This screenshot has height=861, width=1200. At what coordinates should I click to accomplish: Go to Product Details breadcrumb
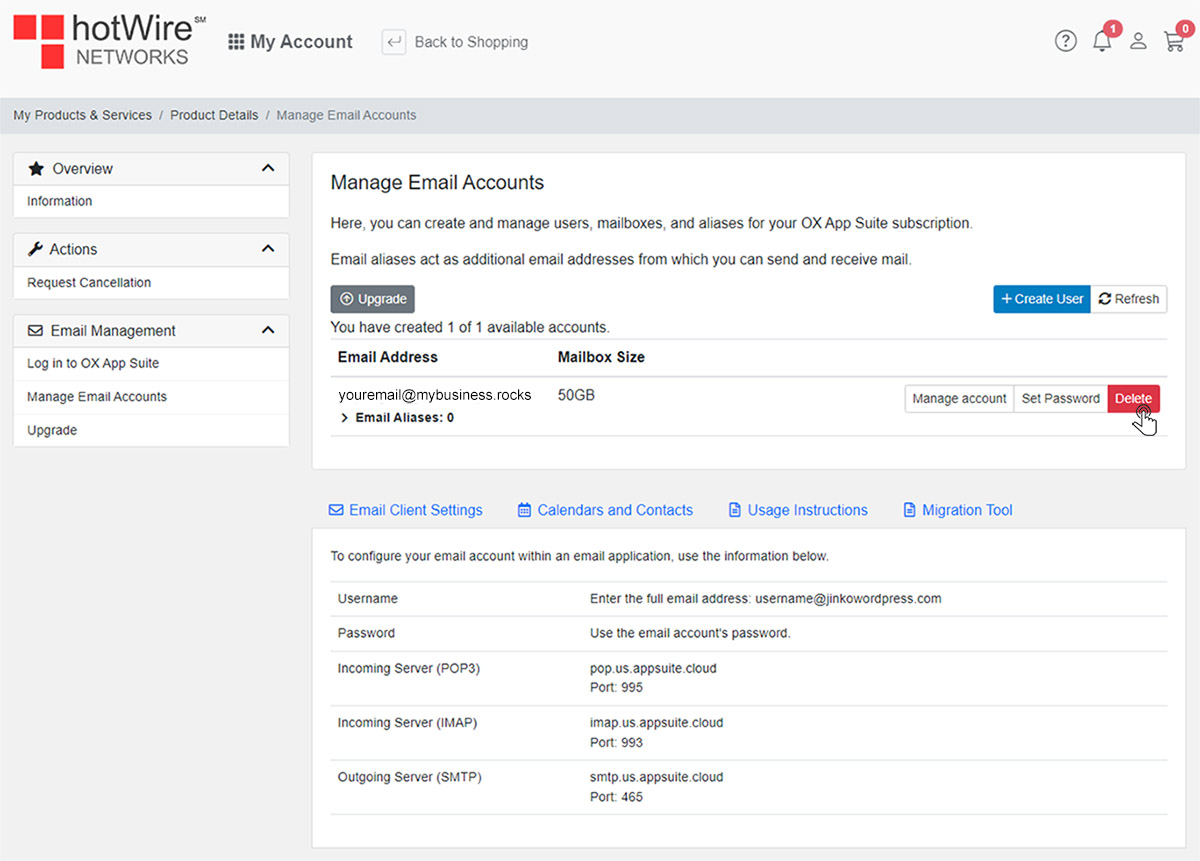(x=214, y=115)
